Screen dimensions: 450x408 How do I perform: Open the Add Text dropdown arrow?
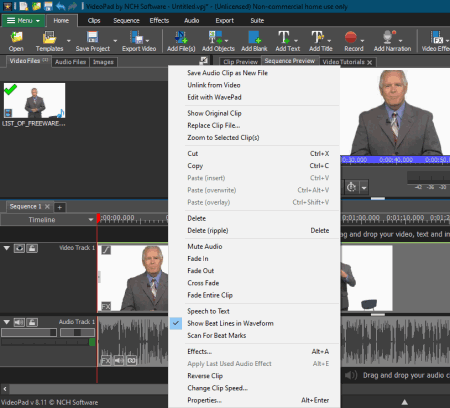(295, 41)
